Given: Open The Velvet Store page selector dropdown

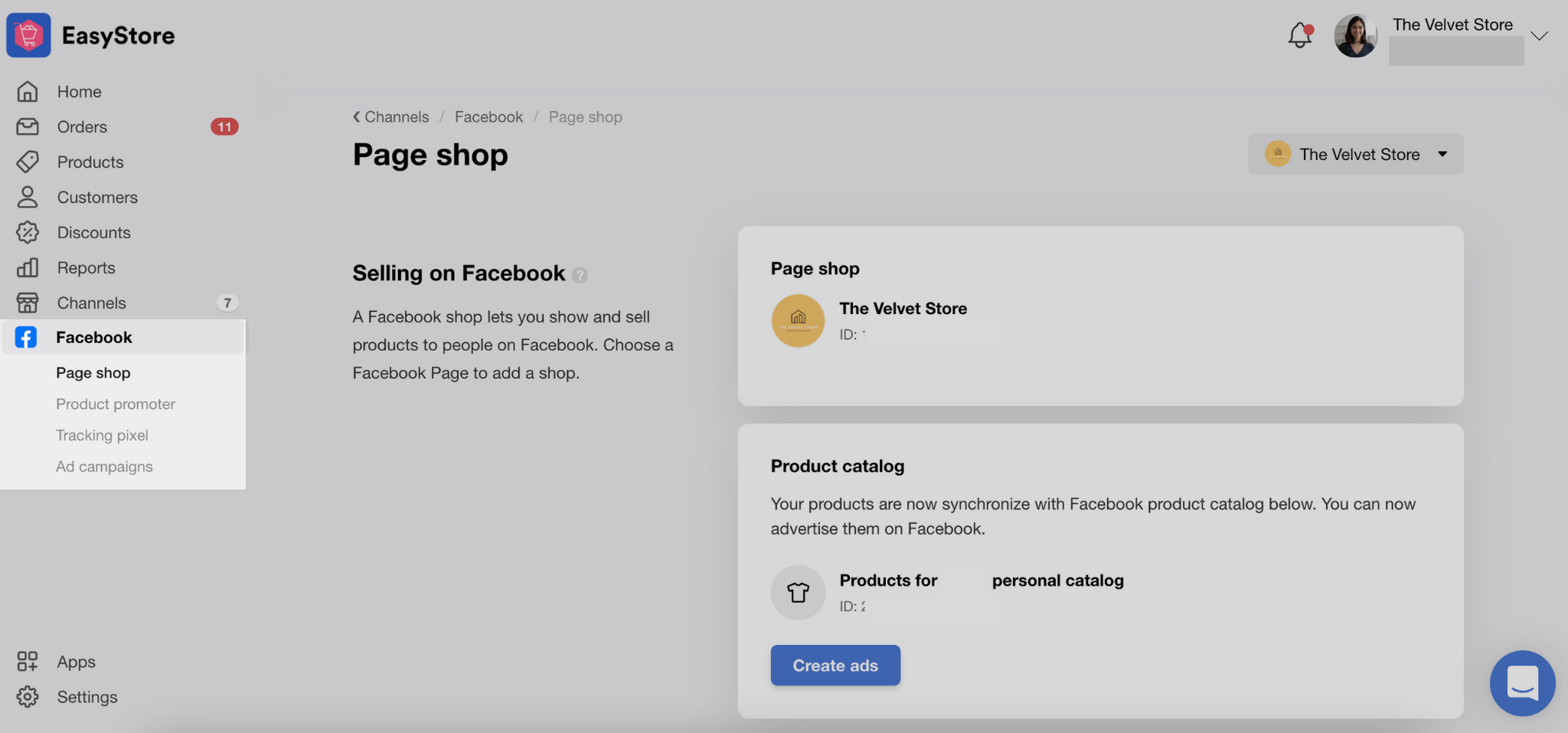Looking at the screenshot, I should [1356, 154].
